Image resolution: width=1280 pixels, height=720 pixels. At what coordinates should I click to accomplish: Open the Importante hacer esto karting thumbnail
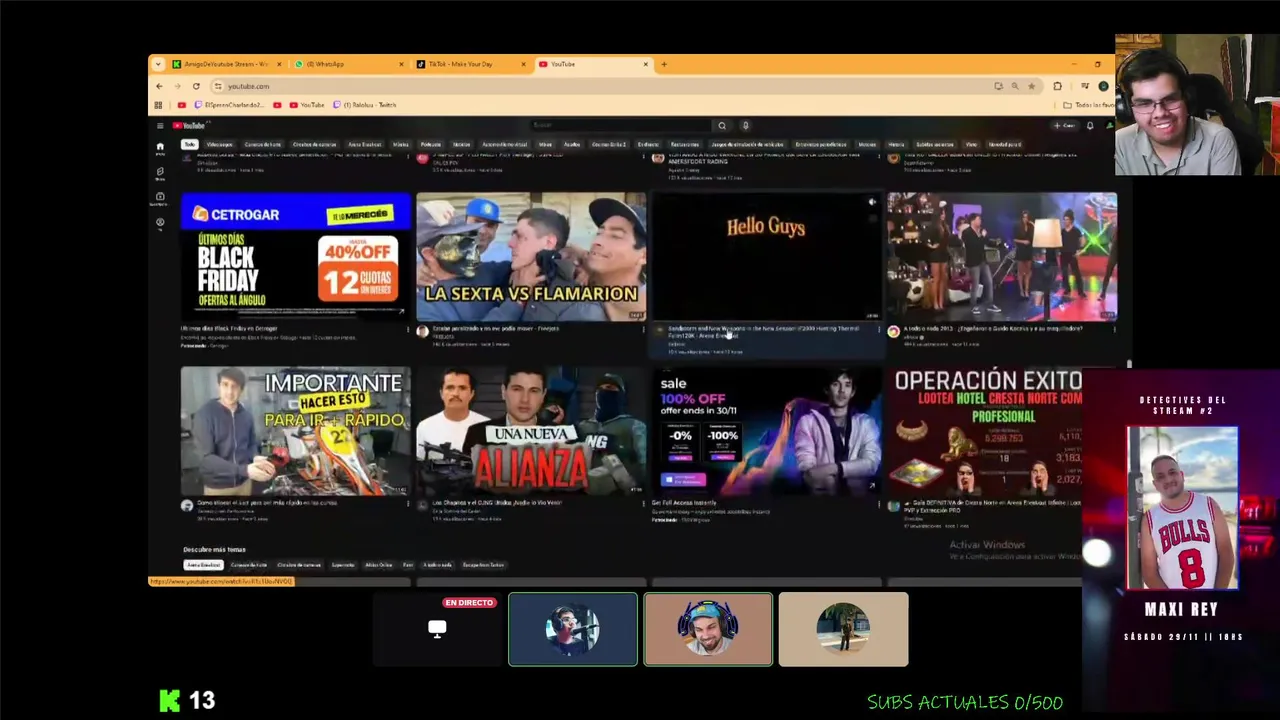click(295, 431)
